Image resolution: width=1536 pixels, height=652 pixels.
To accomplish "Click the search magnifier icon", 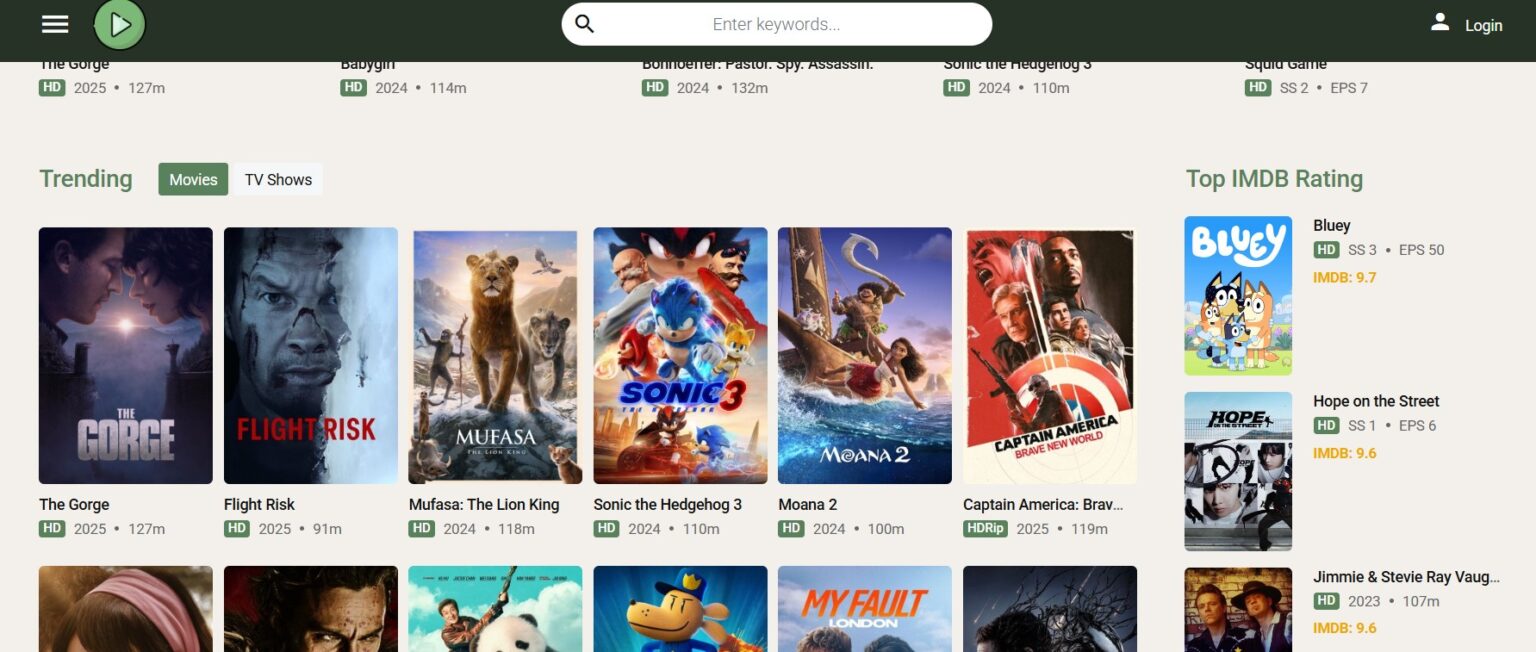I will tap(585, 23).
